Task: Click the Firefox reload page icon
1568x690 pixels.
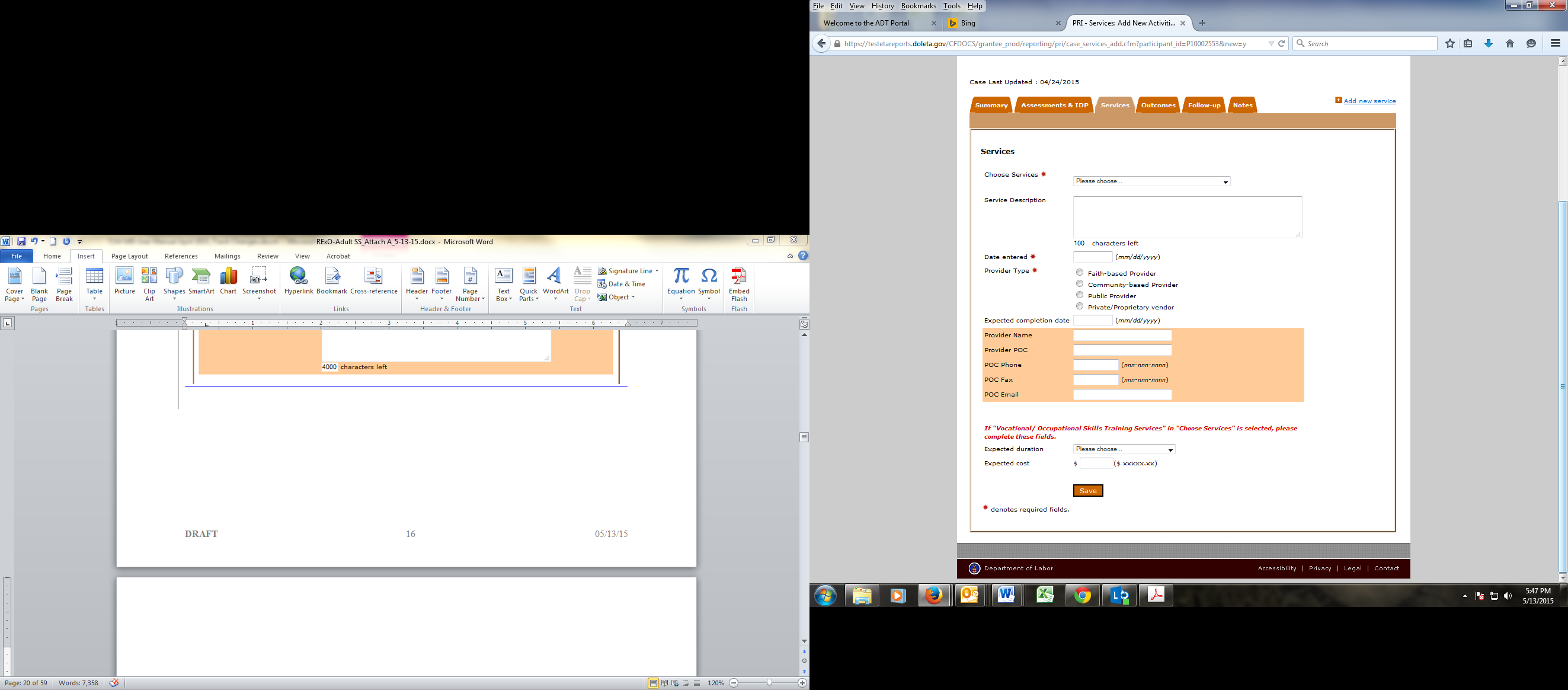Action: tap(1281, 43)
